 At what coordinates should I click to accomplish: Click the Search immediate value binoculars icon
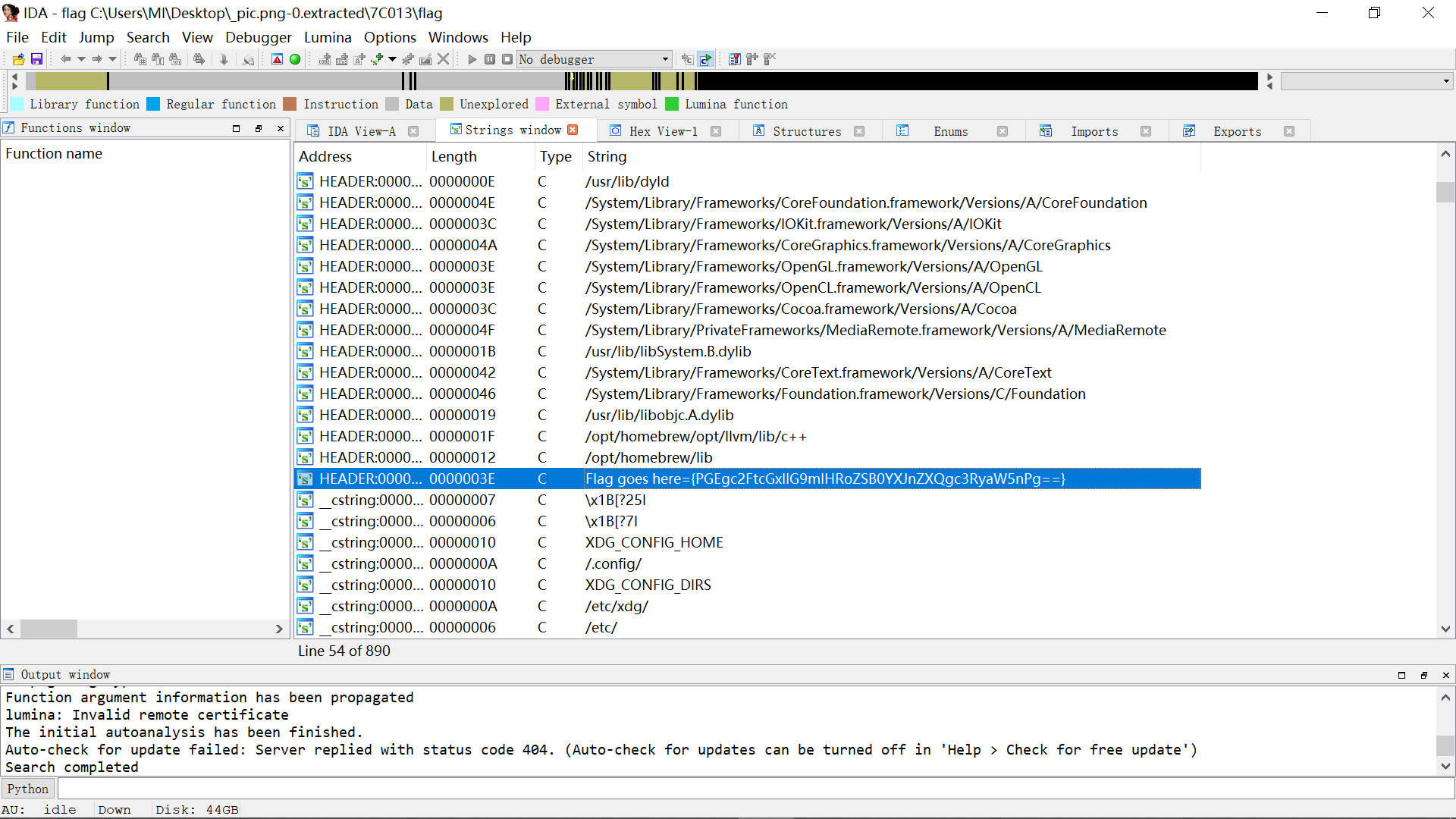click(140, 59)
